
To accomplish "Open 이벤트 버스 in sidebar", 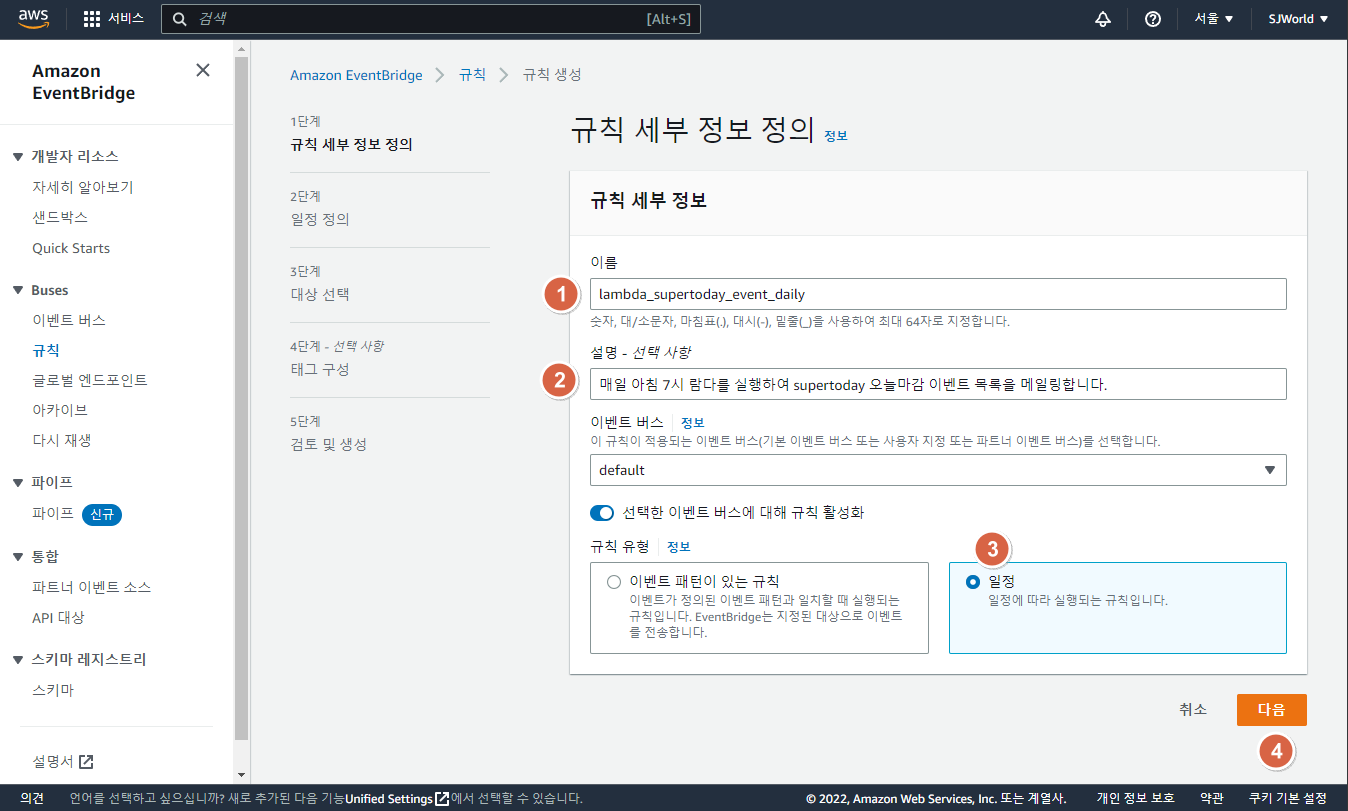I will coord(69,320).
